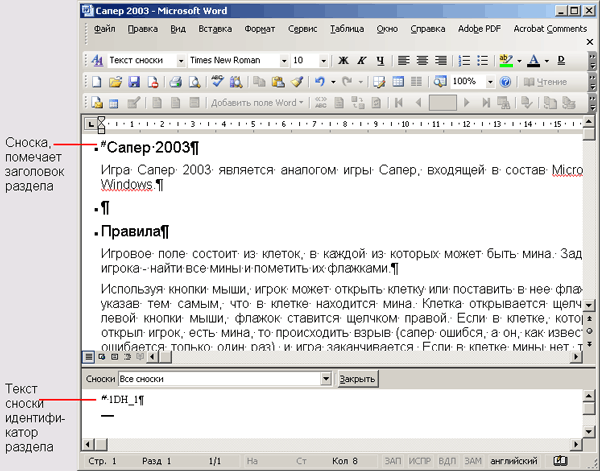
Task: Expand the formatting toolbar options chevron
Action: coord(592,60)
